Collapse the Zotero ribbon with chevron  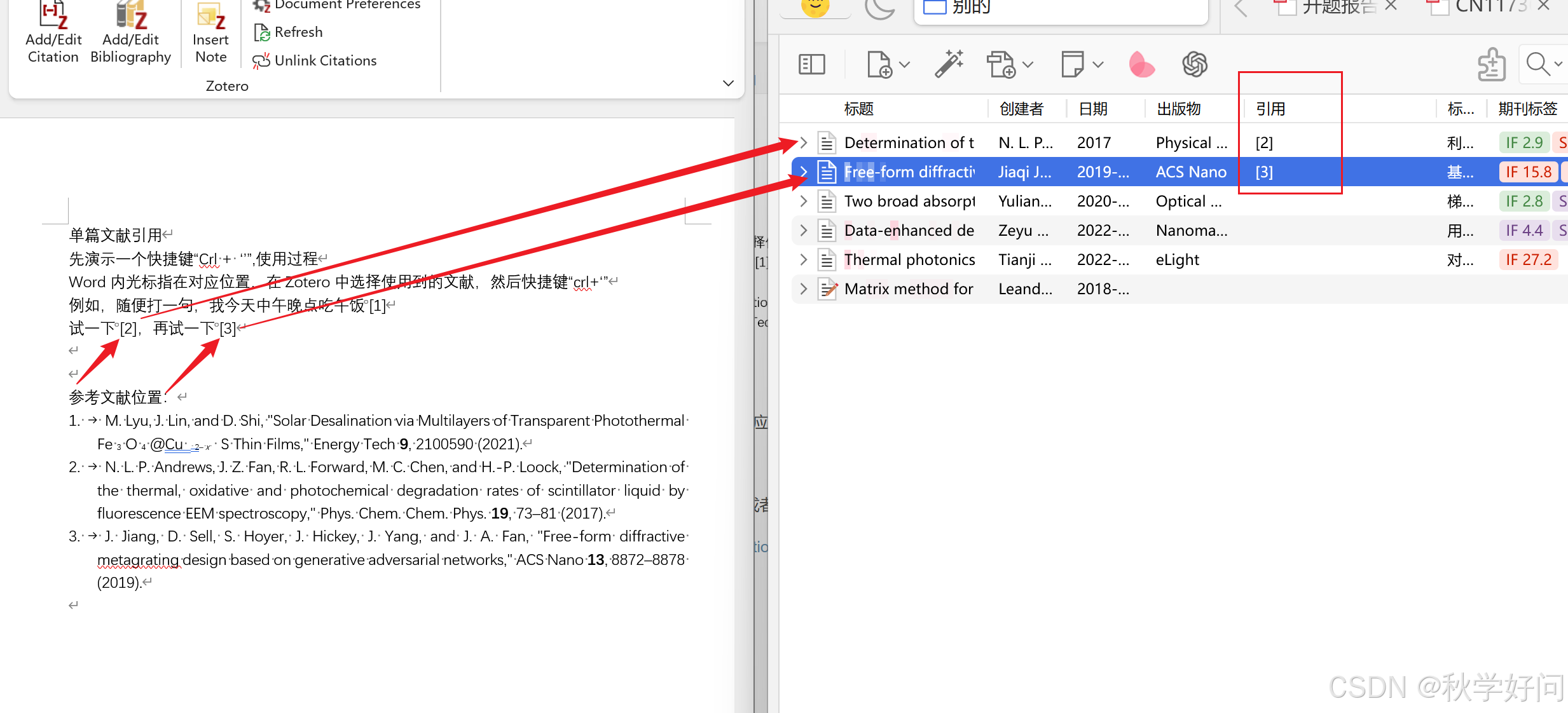point(729,83)
